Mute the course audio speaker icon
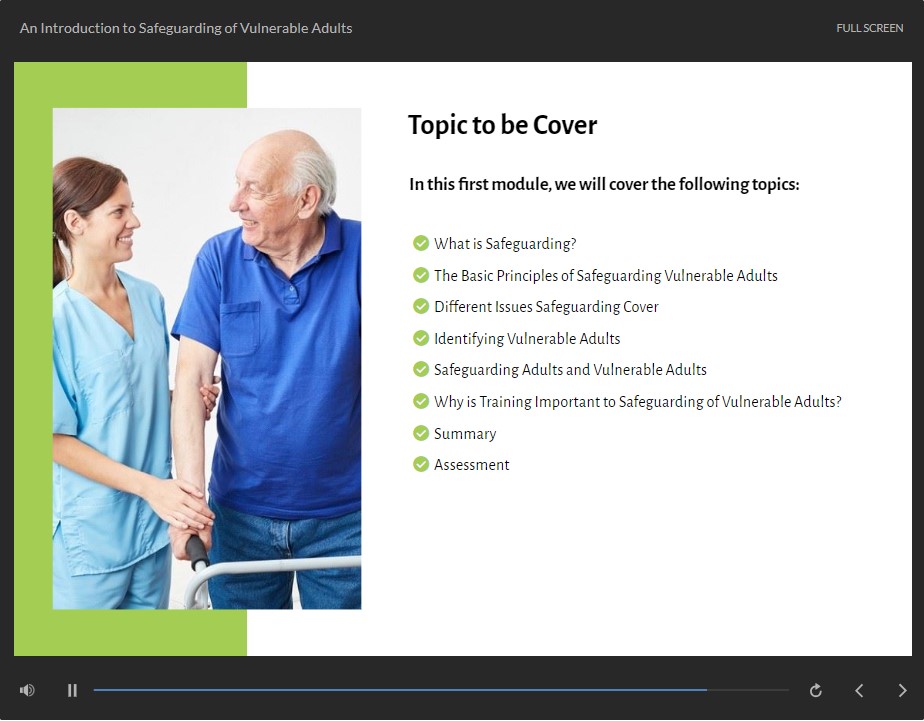Viewport: 924px width, 721px height. [27, 690]
